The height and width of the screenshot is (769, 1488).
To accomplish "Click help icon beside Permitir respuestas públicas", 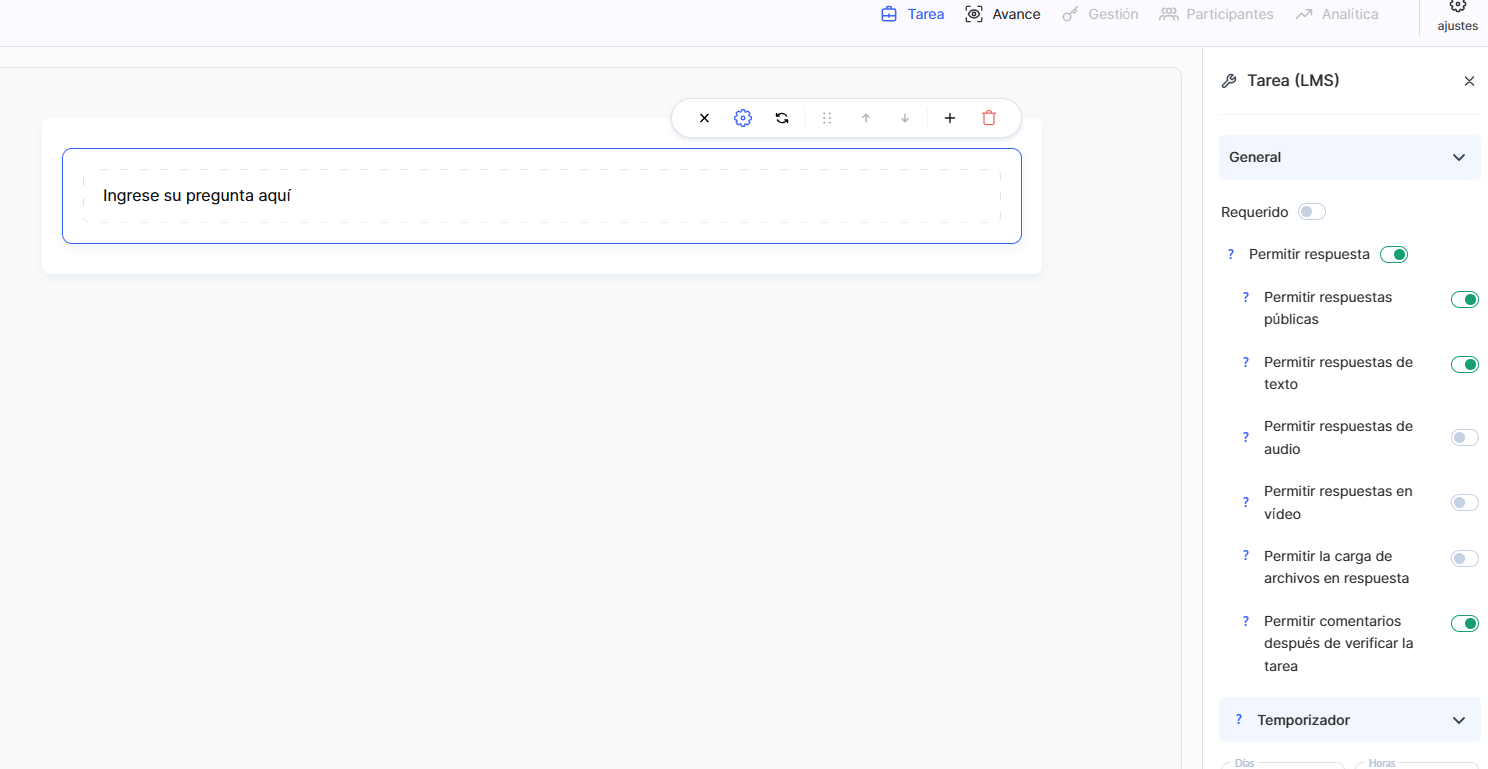I will click(x=1246, y=298).
